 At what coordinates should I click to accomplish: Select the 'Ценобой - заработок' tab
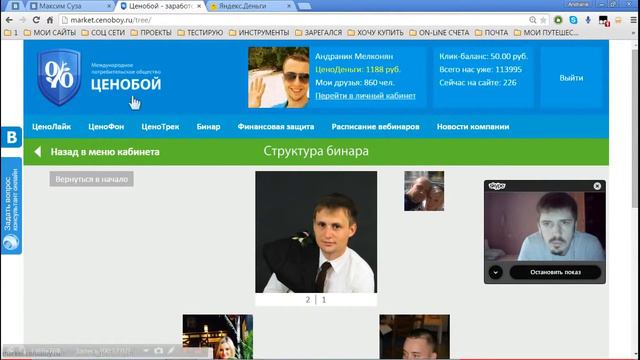coord(159,6)
